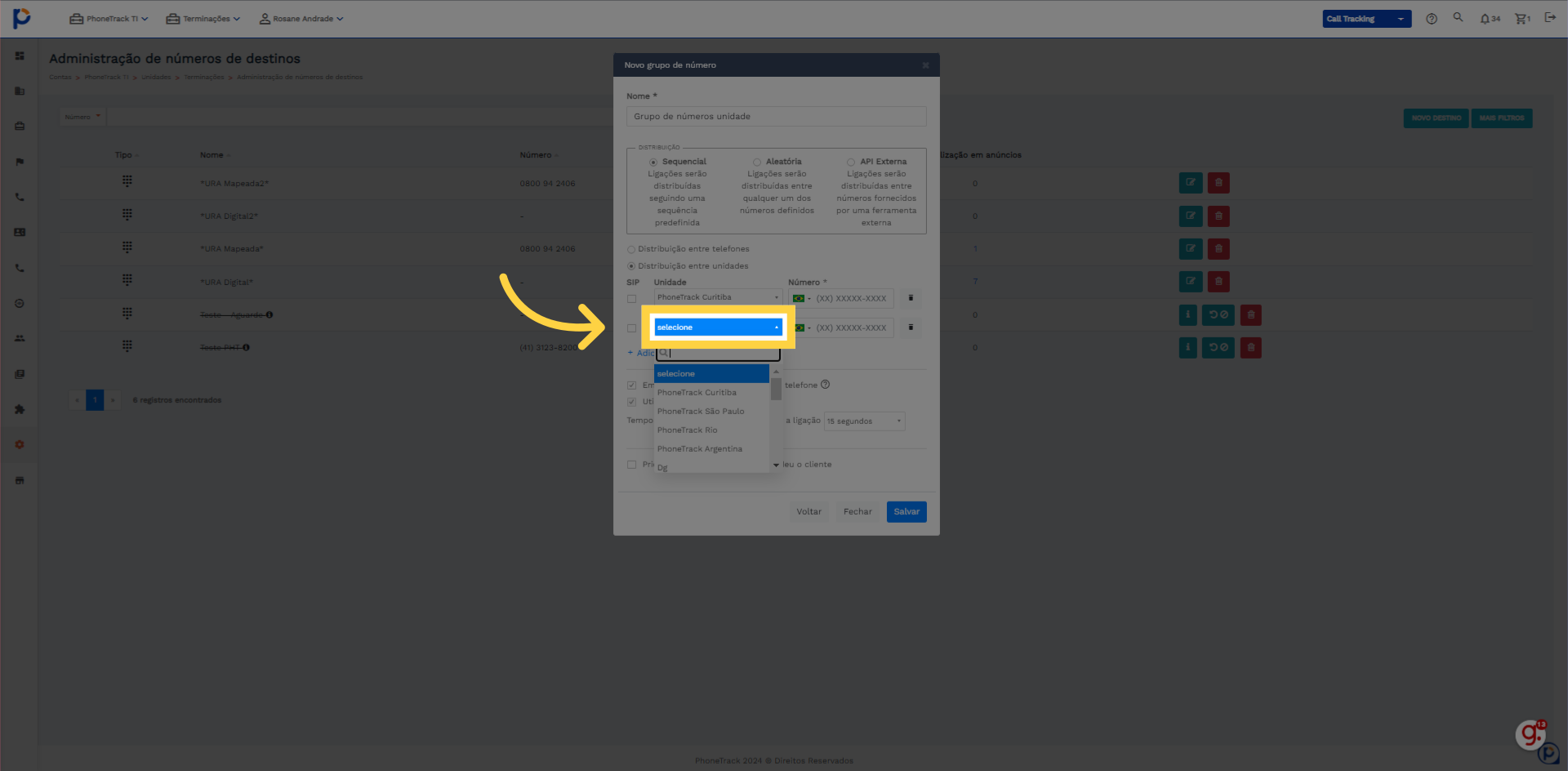Open notifications bell showing 34

point(1490,19)
